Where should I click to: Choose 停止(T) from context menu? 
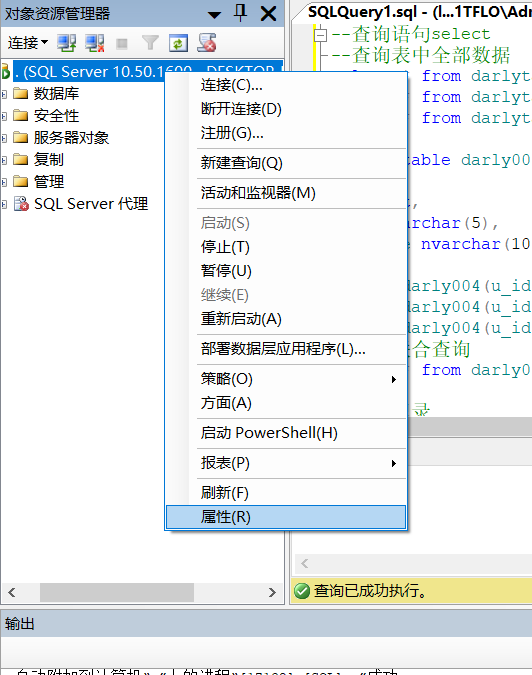286,248
